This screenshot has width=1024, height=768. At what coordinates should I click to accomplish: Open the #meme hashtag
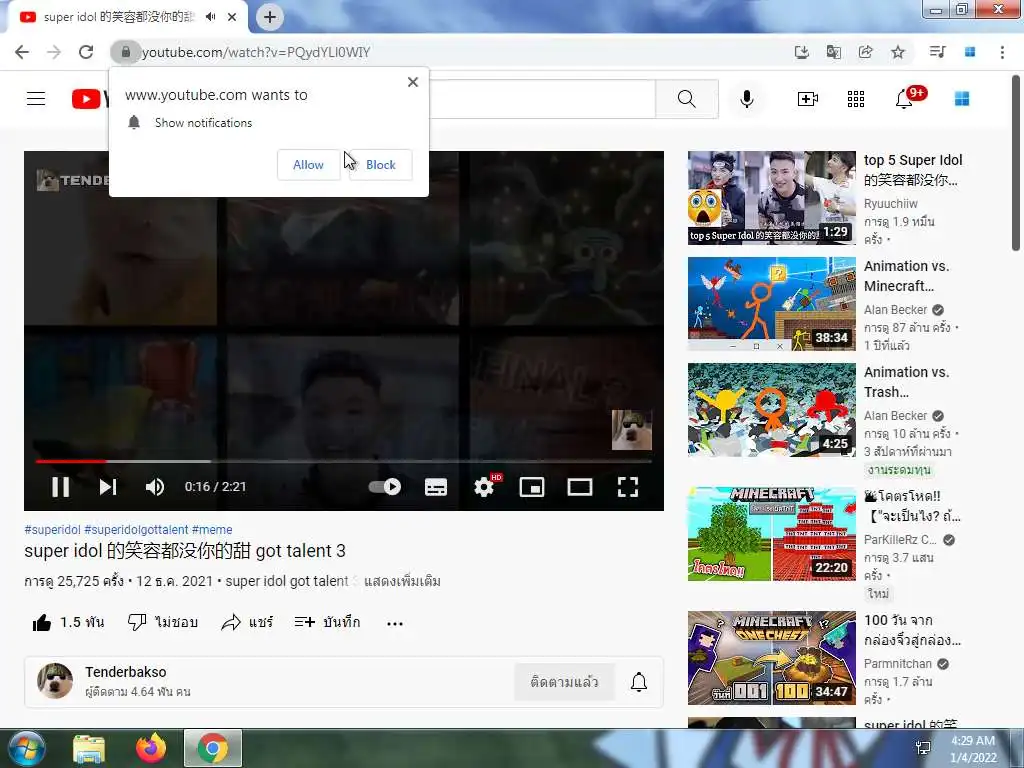[212, 530]
